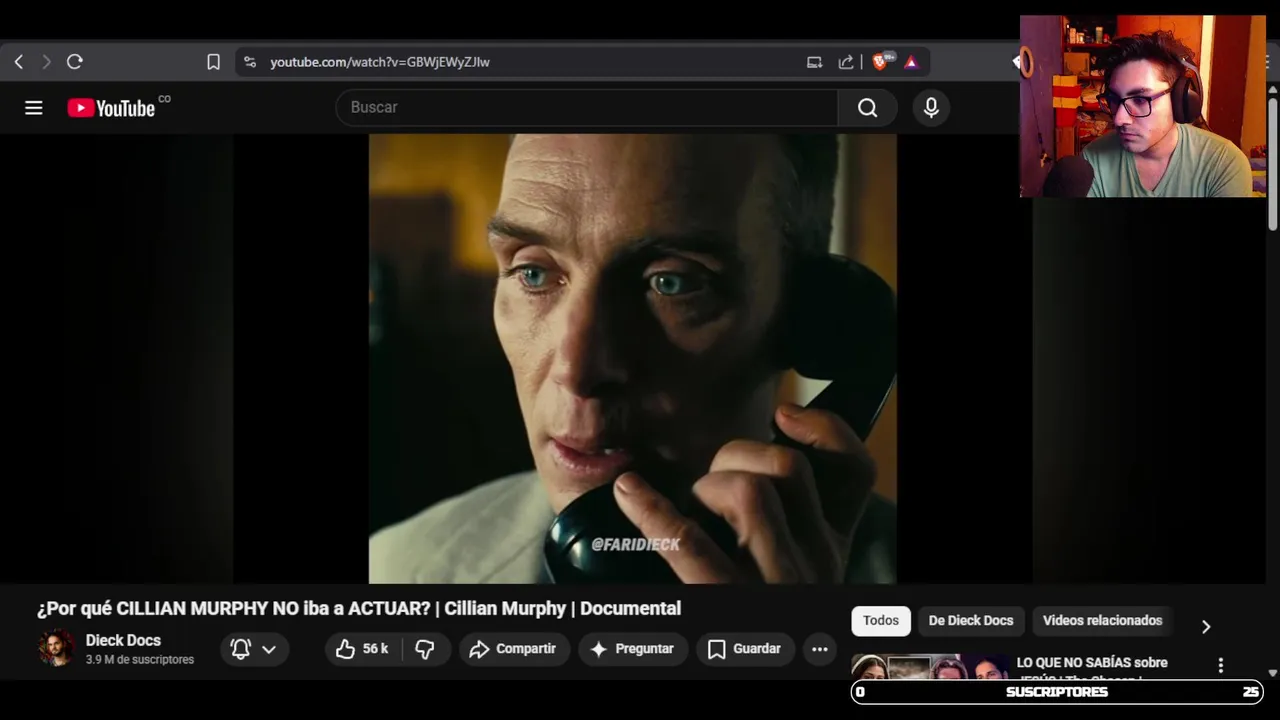Open the Brave Shields lion icon
1280x720 pixels.
coord(881,62)
